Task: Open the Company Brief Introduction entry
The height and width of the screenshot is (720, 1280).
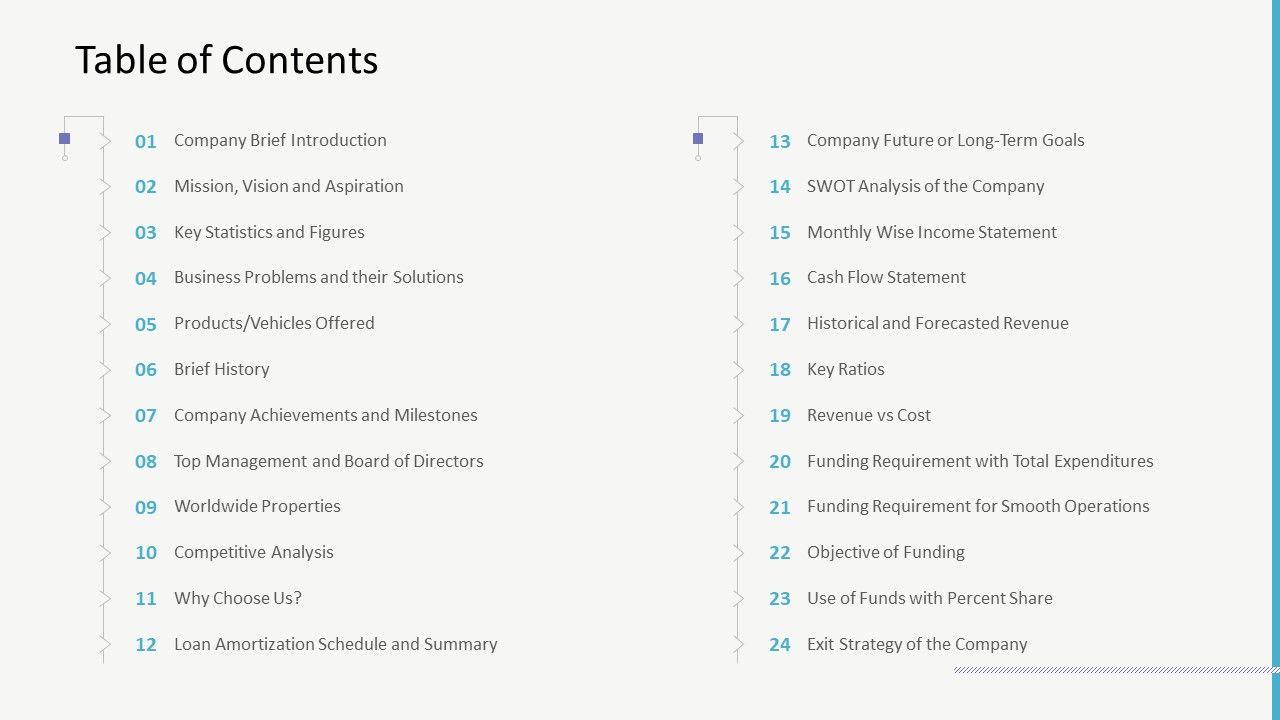Action: [280, 140]
